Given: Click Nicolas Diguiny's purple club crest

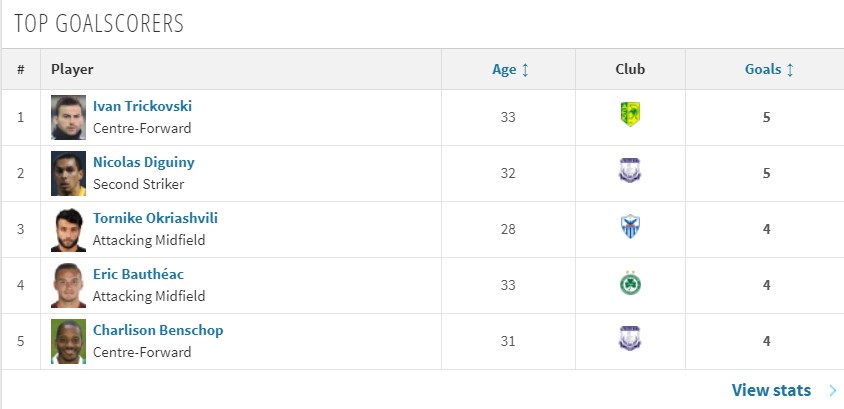Looking at the screenshot, I should point(630,171).
